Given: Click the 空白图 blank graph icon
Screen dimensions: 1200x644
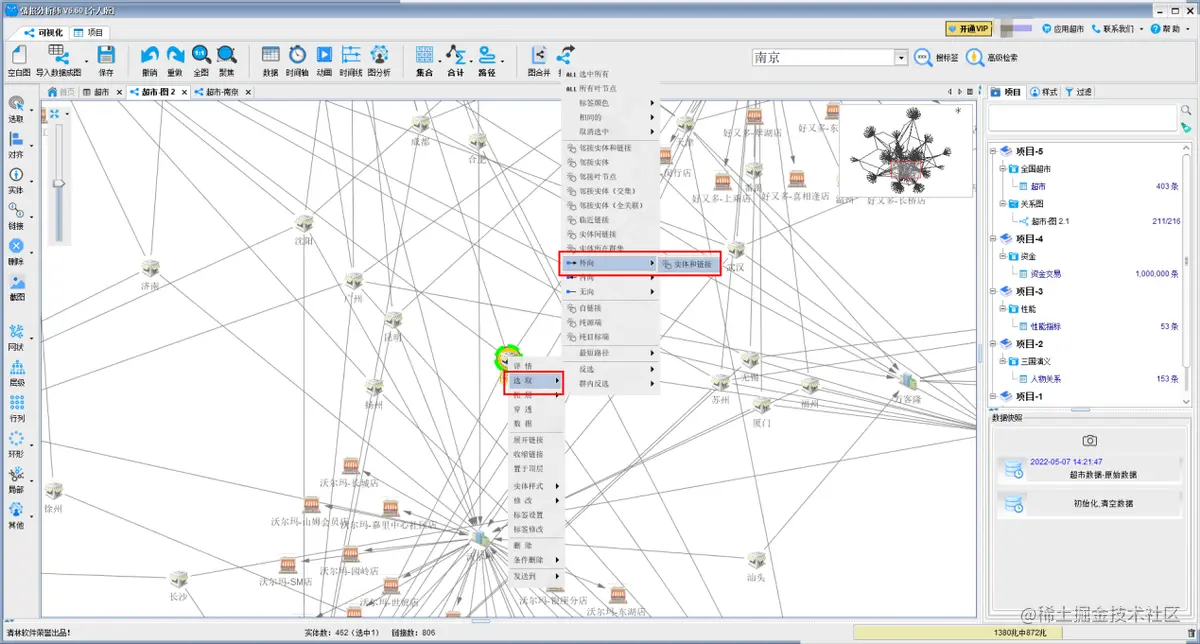Looking at the screenshot, I should pos(19,56).
